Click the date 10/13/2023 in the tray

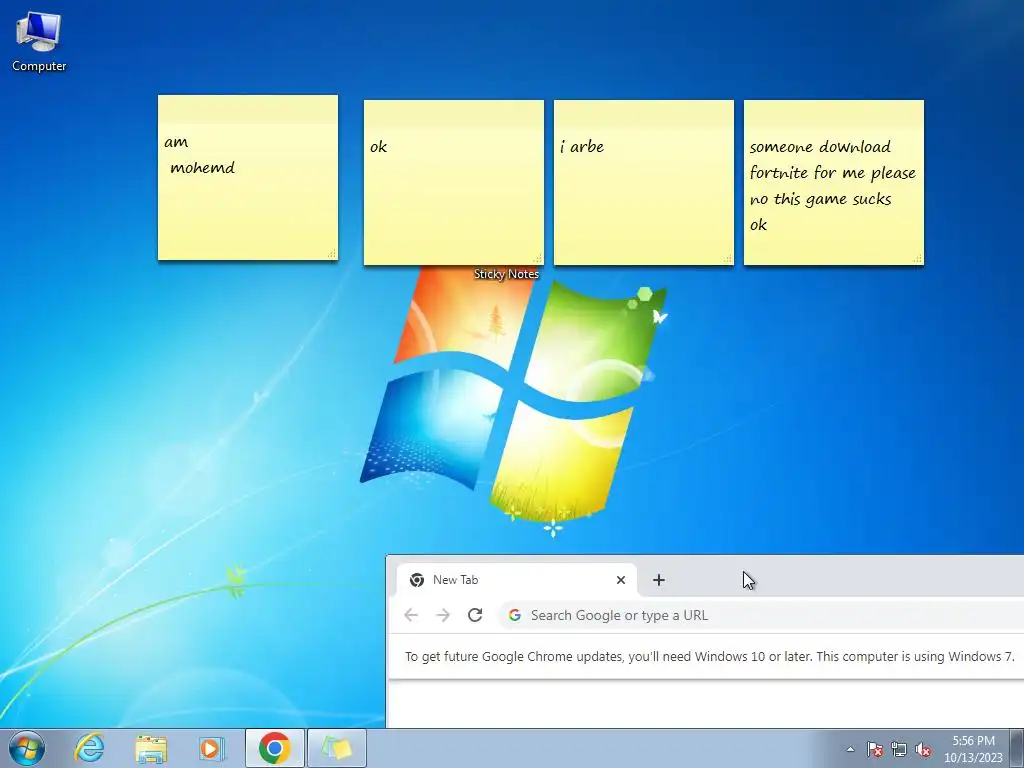point(973,758)
